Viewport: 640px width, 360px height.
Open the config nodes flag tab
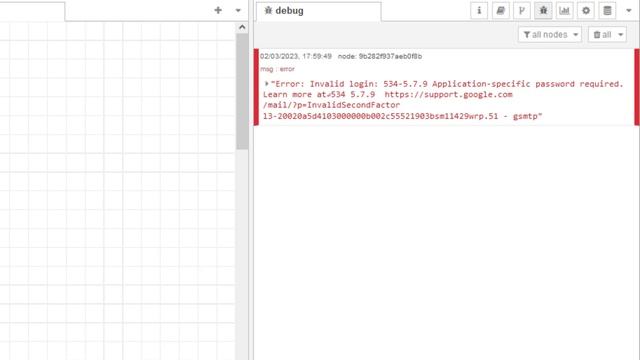pos(522,11)
